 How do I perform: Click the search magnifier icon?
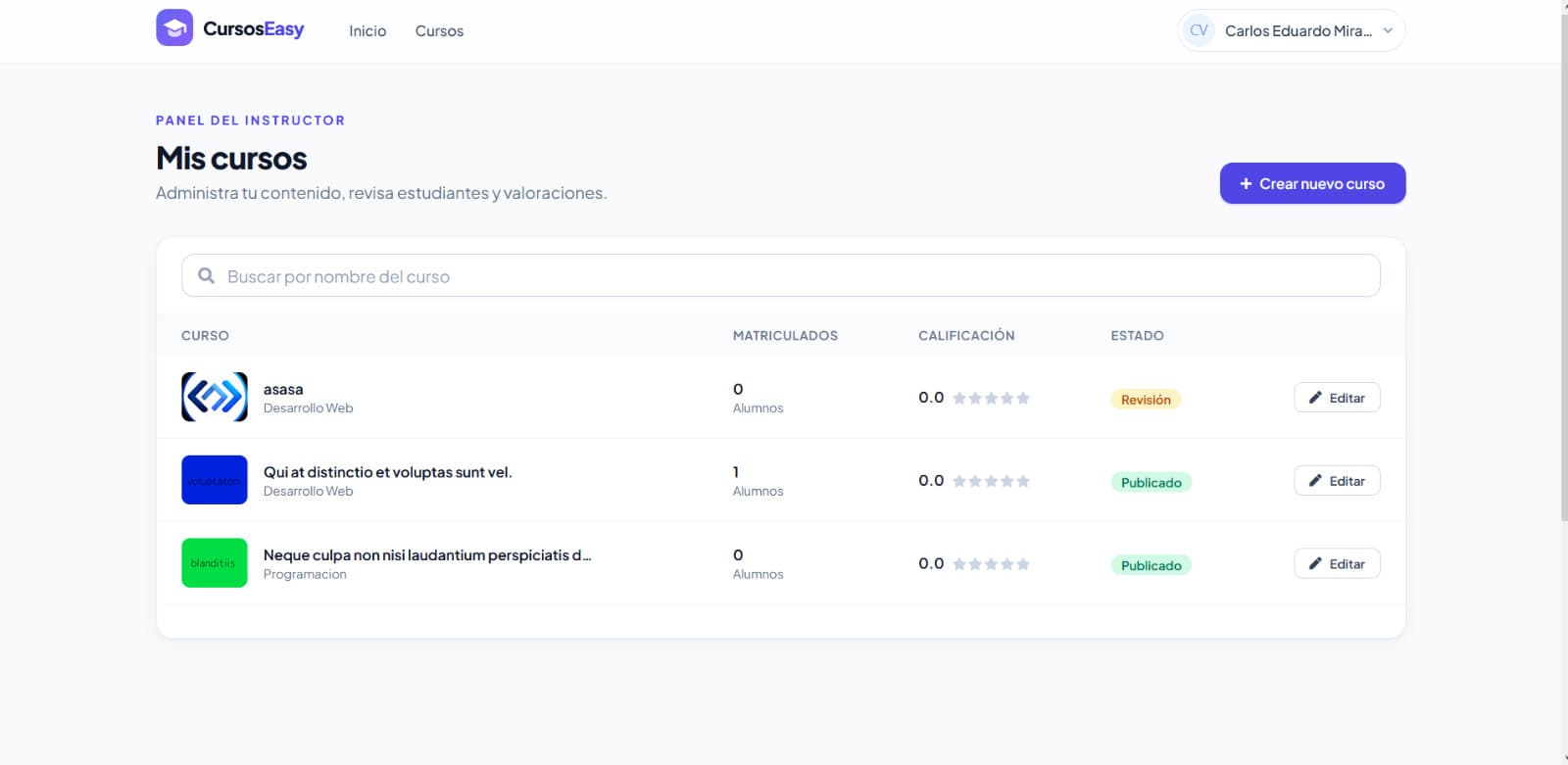[206, 276]
